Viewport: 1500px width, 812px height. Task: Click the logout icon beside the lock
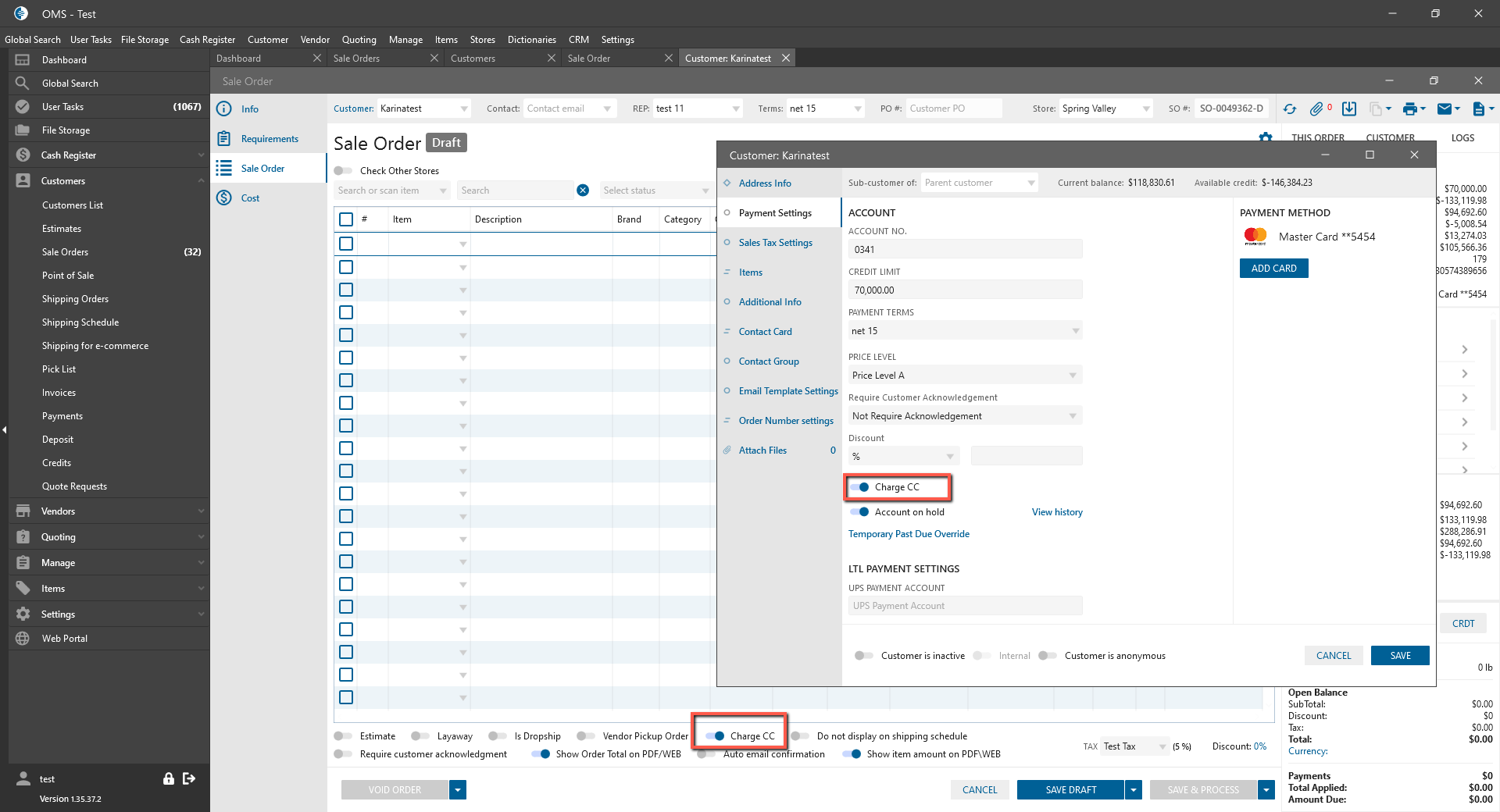pyautogui.click(x=189, y=778)
